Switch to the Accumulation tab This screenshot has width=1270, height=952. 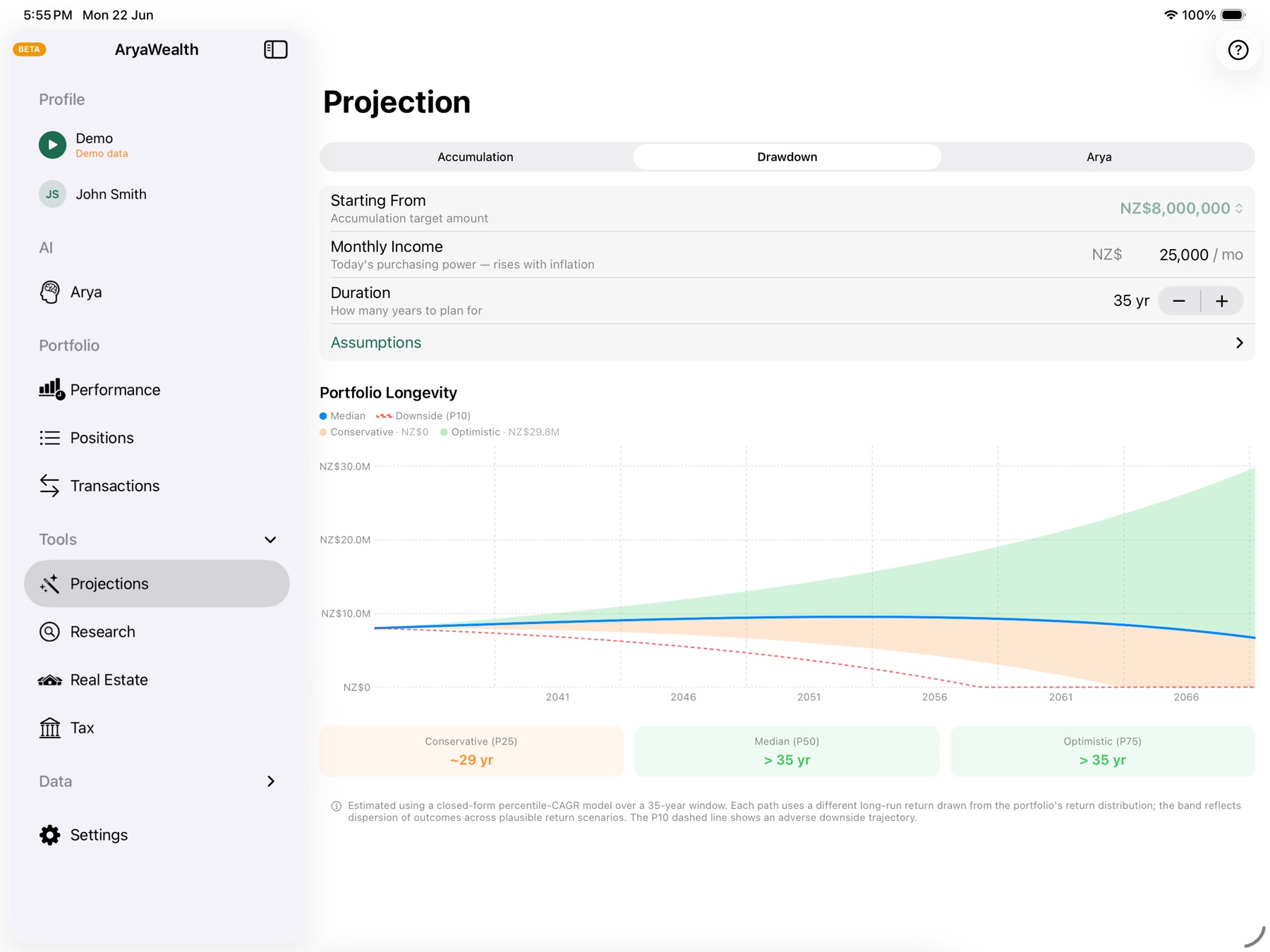coord(476,157)
